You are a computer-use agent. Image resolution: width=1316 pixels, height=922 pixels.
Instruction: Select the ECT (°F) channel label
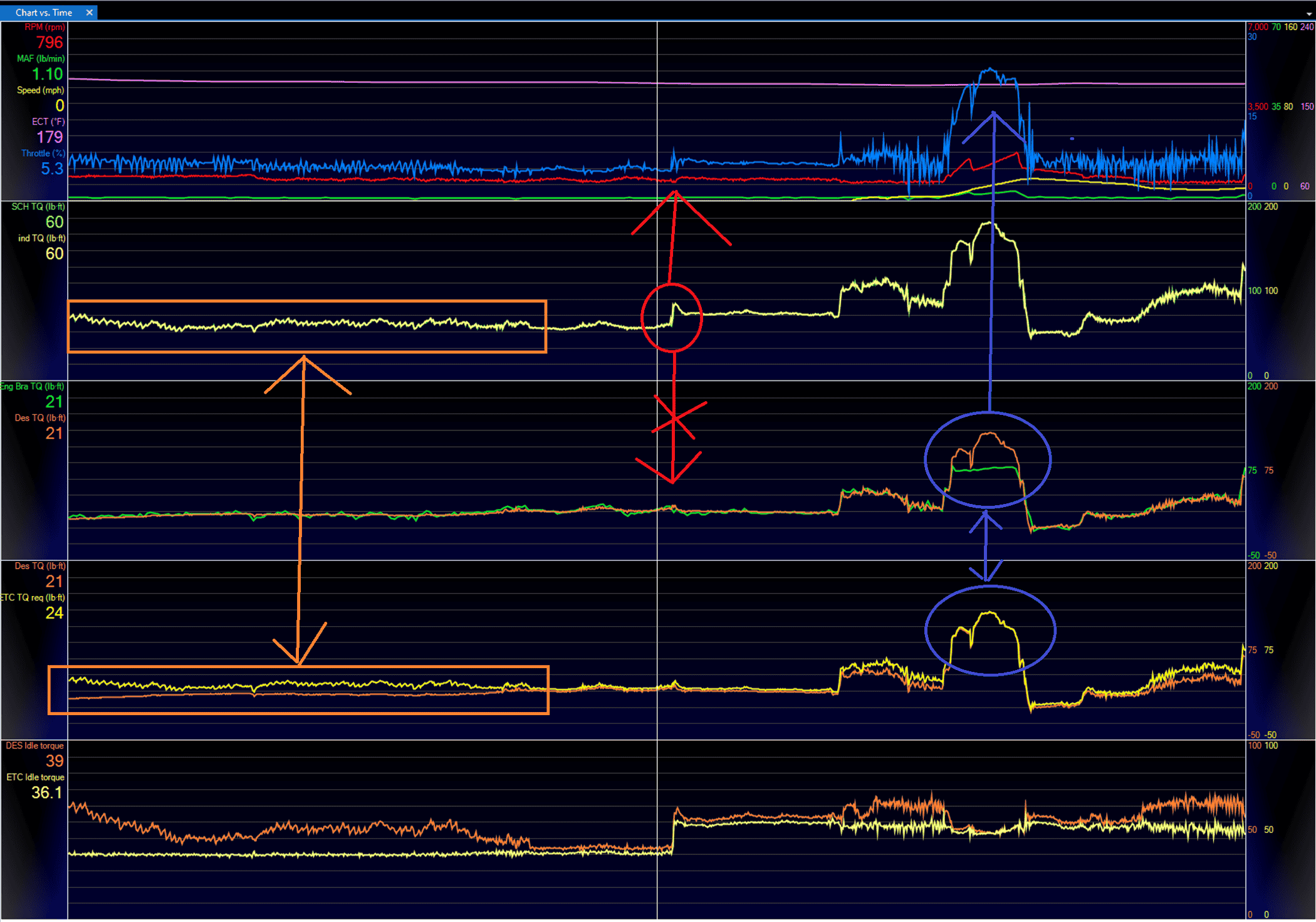click(48, 122)
